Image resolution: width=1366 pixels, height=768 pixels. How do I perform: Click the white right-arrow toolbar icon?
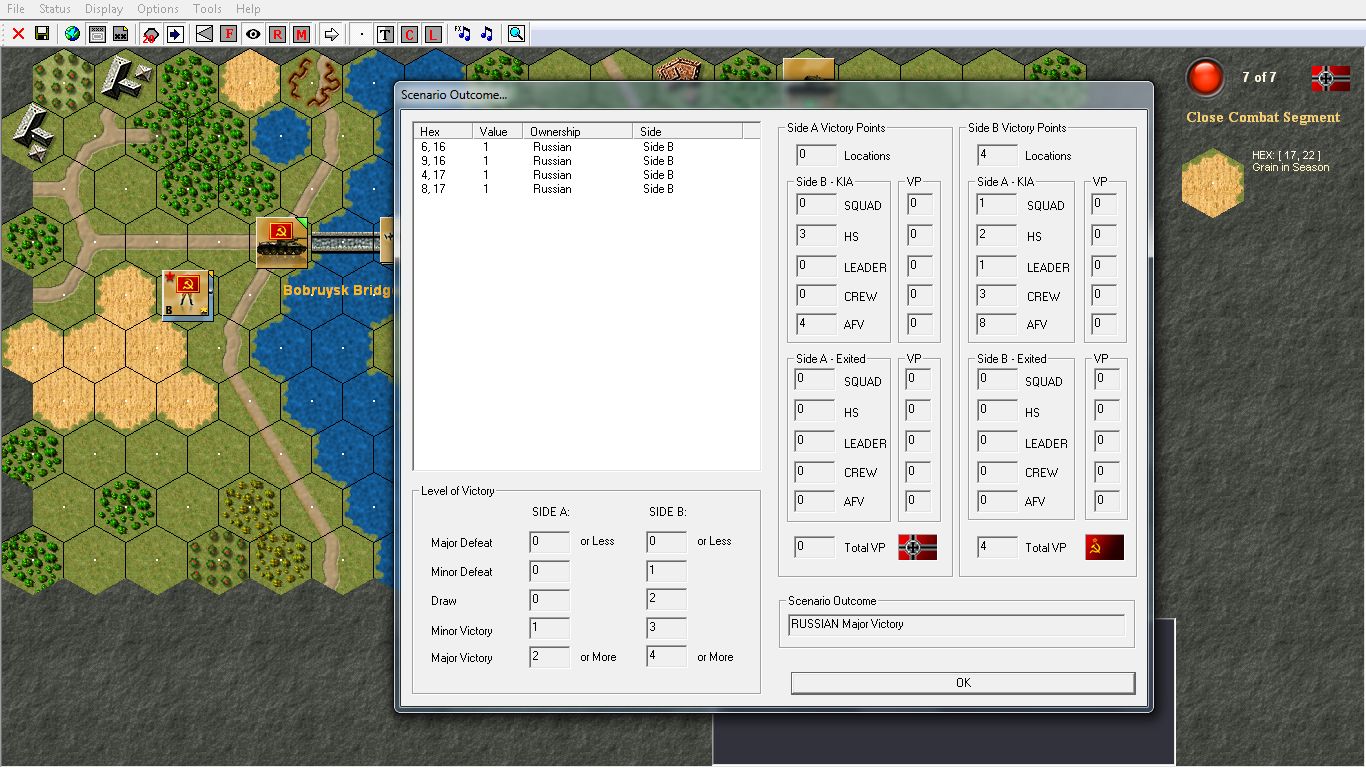[332, 34]
